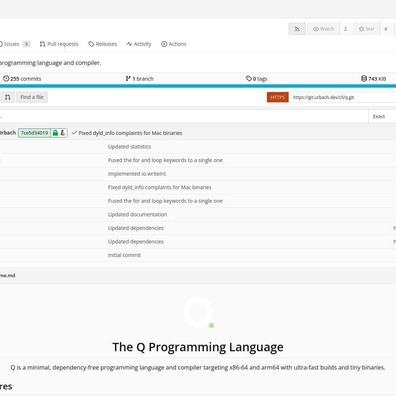Image resolution: width=396 pixels, height=396 pixels.
Task: Open stargazers count 4
Action: point(386,29)
